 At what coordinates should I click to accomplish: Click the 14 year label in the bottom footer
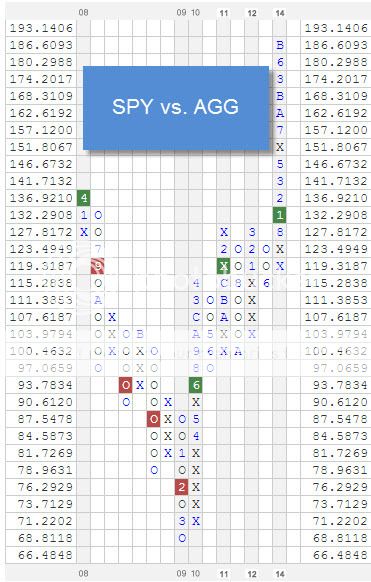[280, 574]
